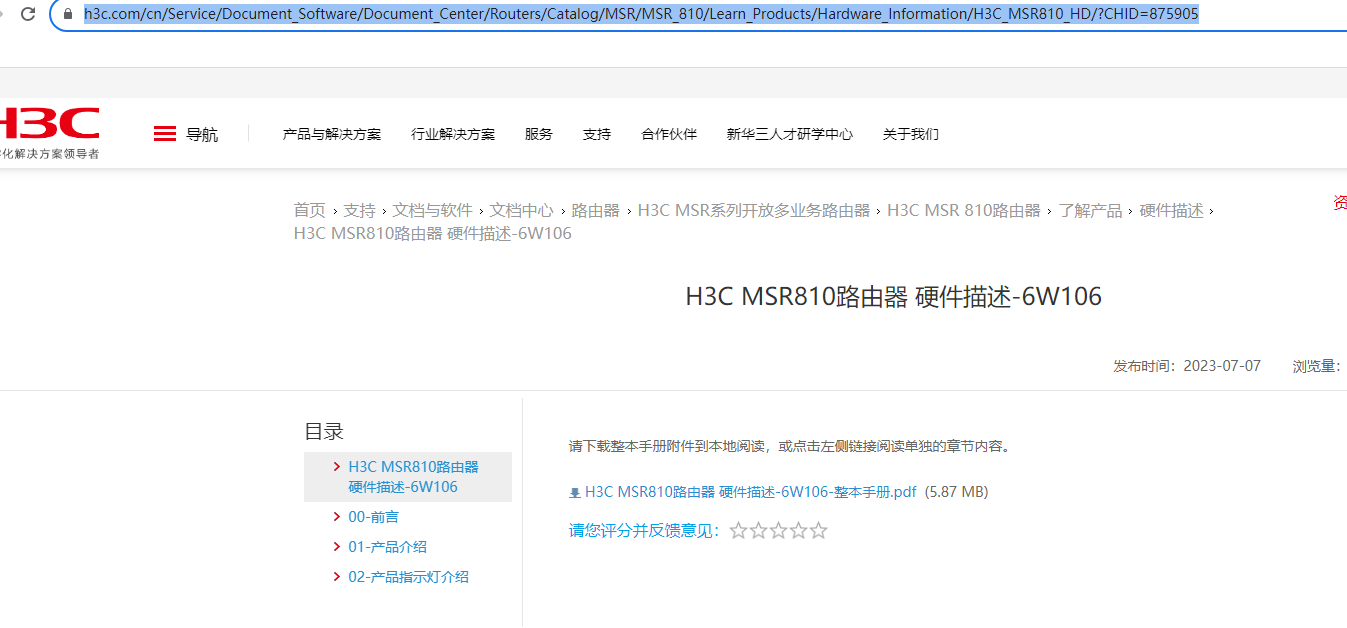Click the arrow beside 00-前言
1347x628 pixels.
click(337, 517)
